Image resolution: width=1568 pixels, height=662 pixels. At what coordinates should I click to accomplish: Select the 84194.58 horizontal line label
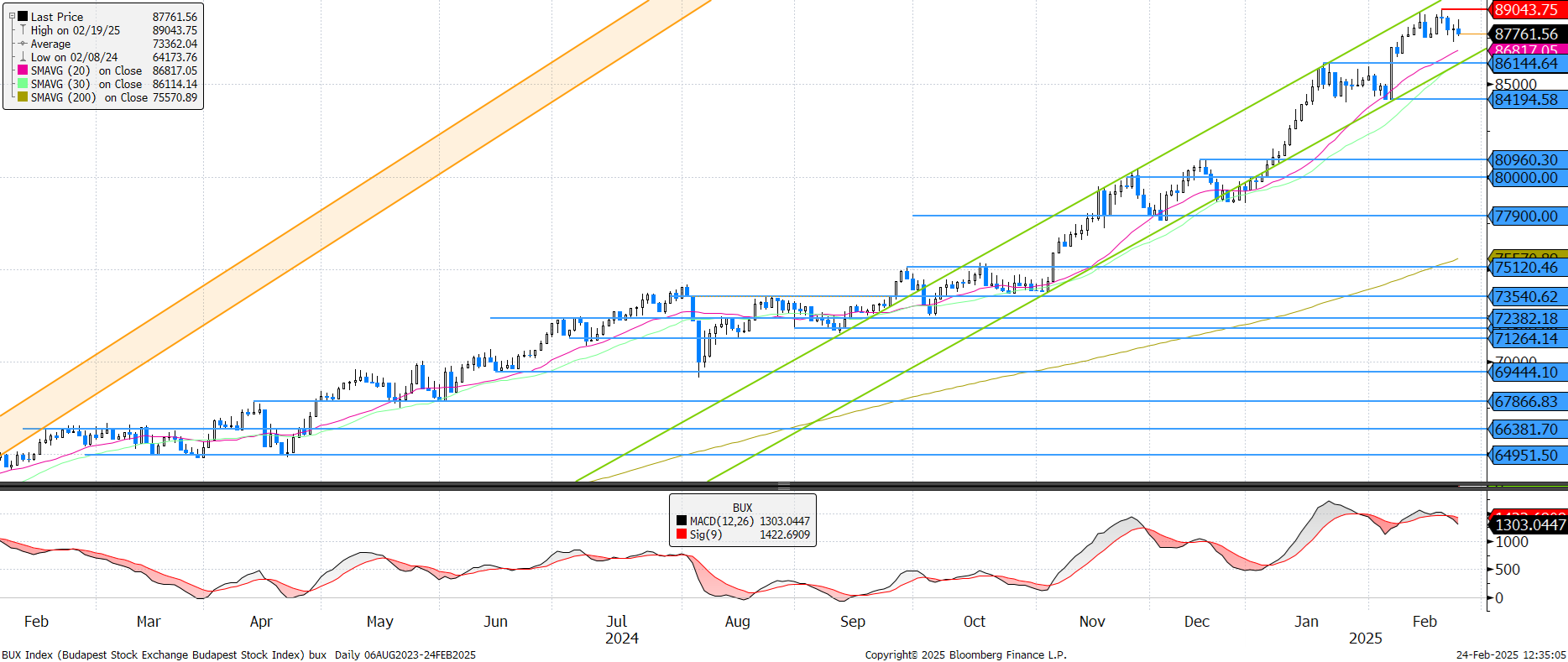pos(1527,99)
